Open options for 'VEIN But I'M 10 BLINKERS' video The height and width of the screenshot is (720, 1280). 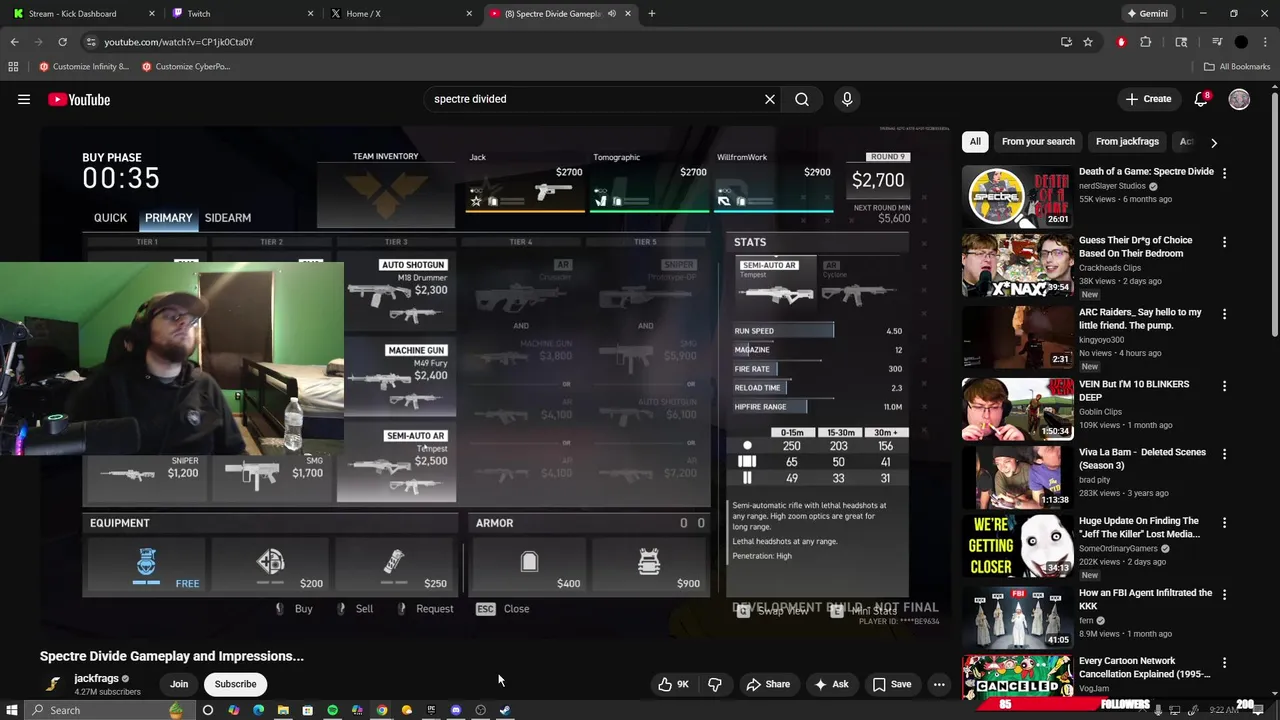click(1224, 386)
